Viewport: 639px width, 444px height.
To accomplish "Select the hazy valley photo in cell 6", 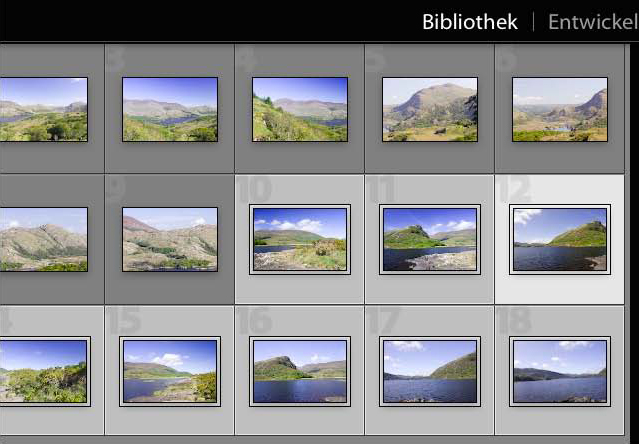I will 560,110.
